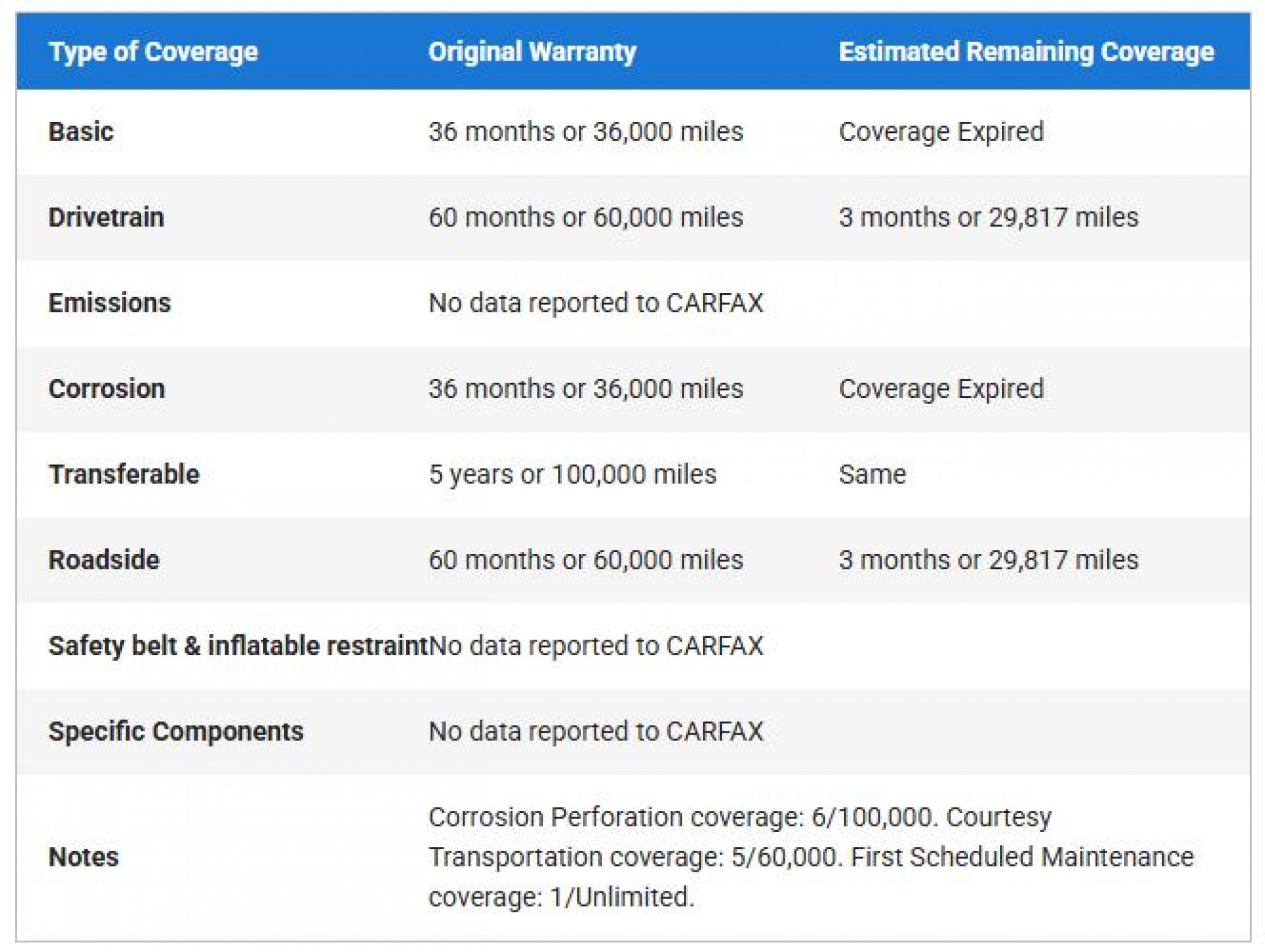Viewport: 1265px width, 952px height.
Task: Click the Roadside row label
Action: coord(104,560)
